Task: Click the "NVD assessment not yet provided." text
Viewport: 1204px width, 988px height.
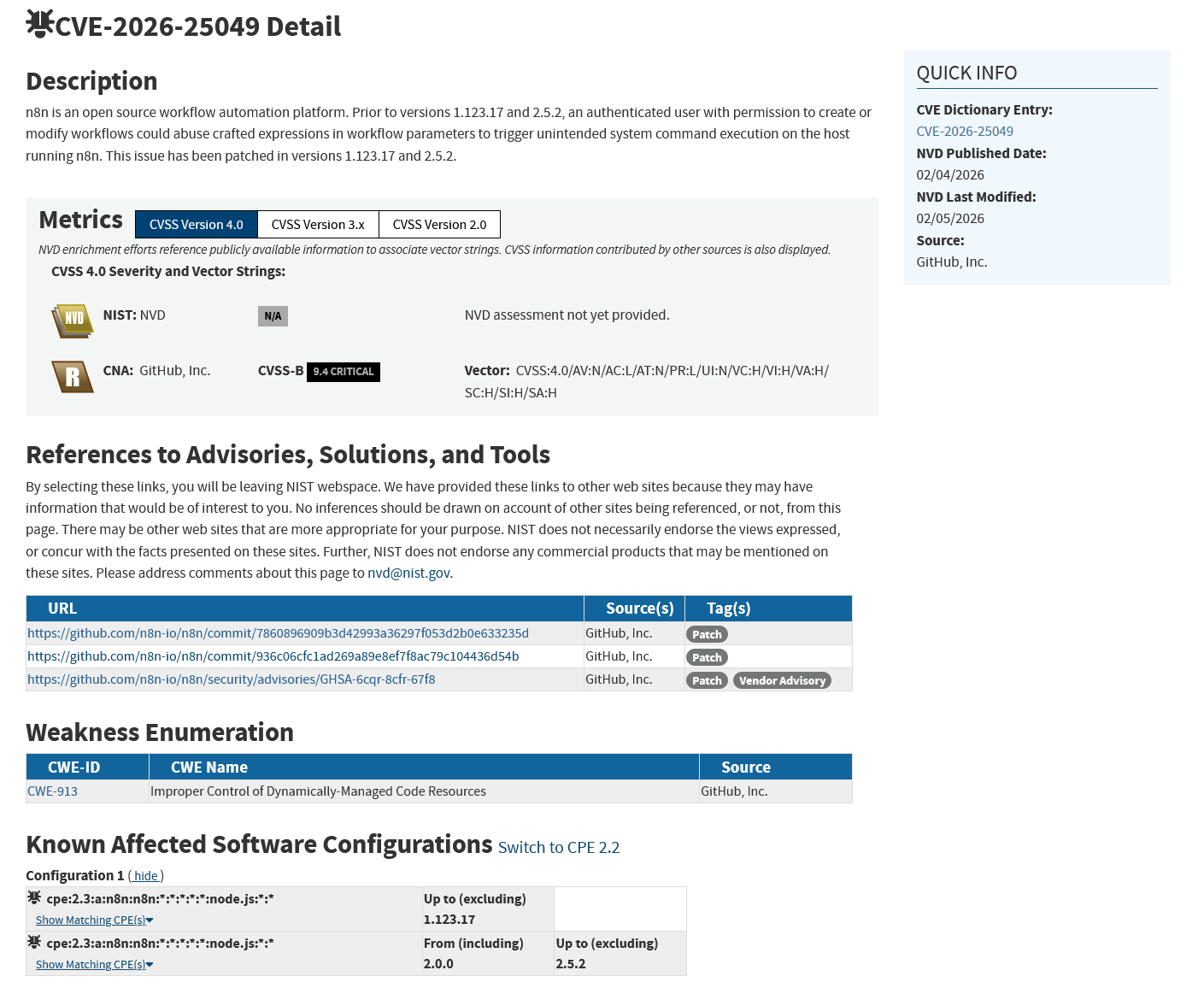Action: [567, 315]
